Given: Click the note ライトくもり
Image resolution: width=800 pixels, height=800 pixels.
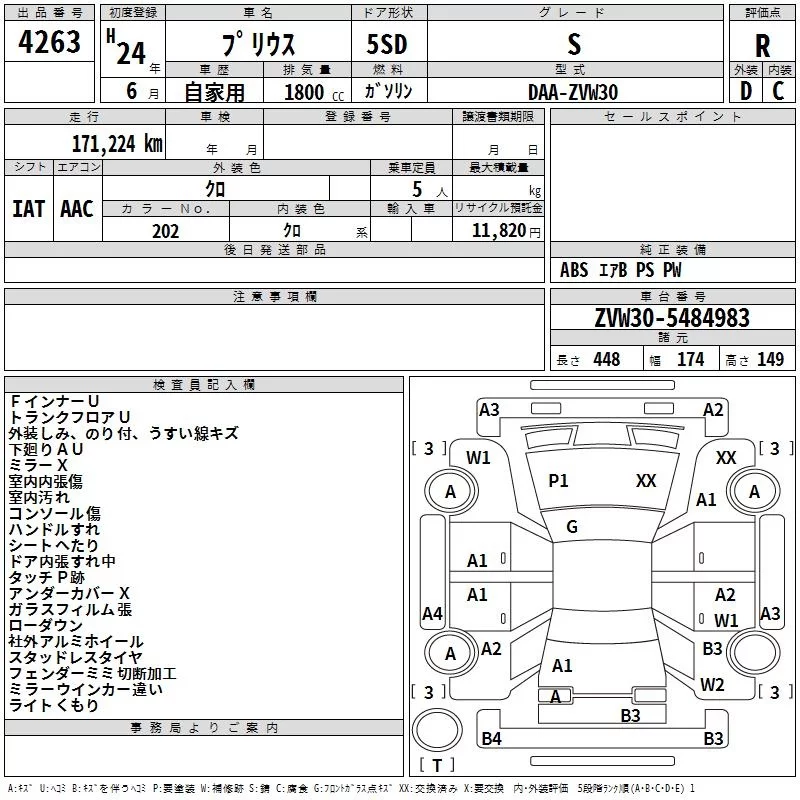Looking at the screenshot, I should coord(54,706).
